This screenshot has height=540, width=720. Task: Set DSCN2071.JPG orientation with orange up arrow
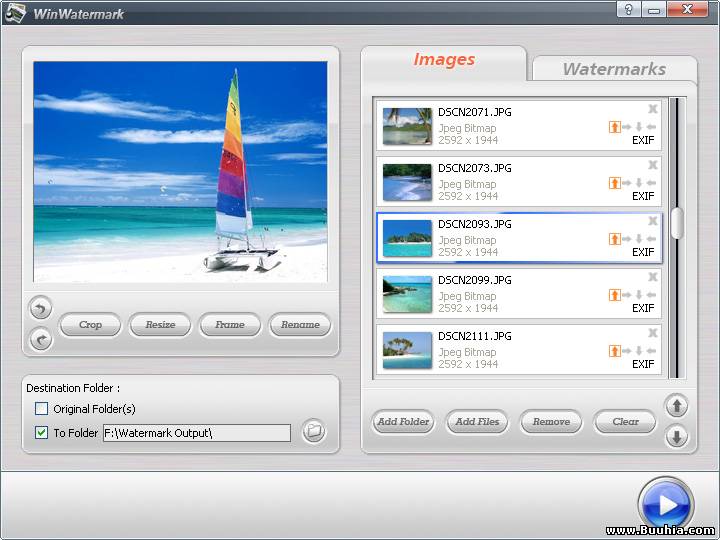click(x=614, y=127)
